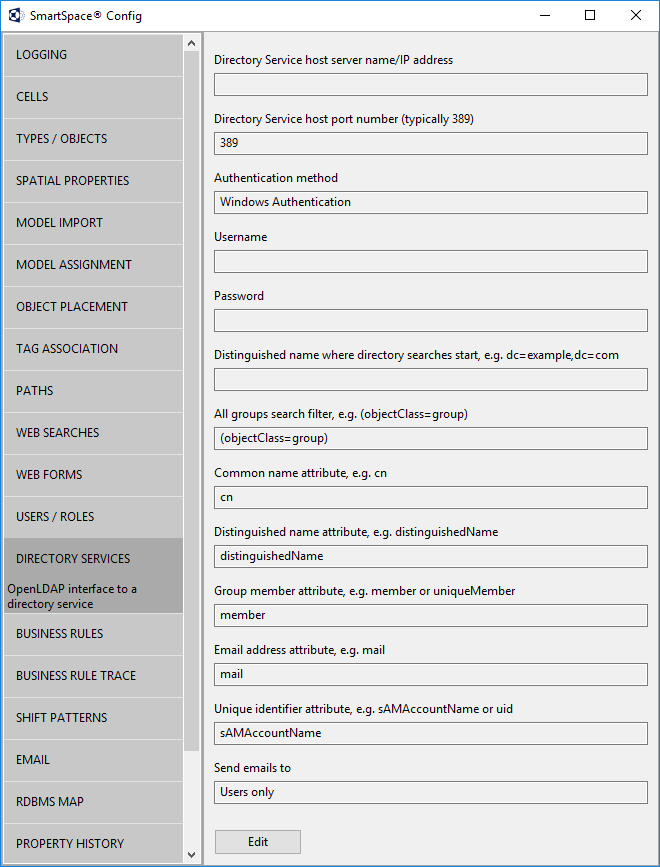Click the SmartSpace Config app icon
The height and width of the screenshot is (867, 660).
click(x=16, y=15)
